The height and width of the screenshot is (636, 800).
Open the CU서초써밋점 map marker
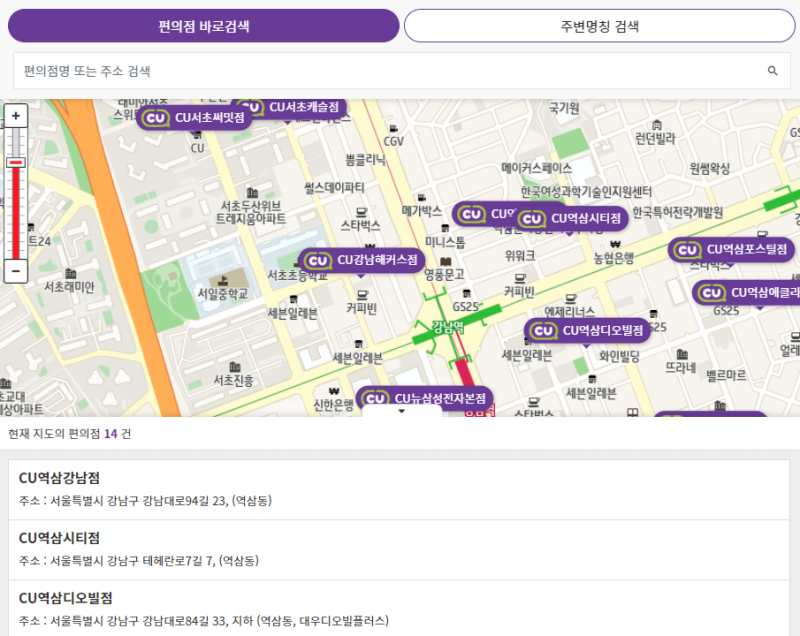194,118
